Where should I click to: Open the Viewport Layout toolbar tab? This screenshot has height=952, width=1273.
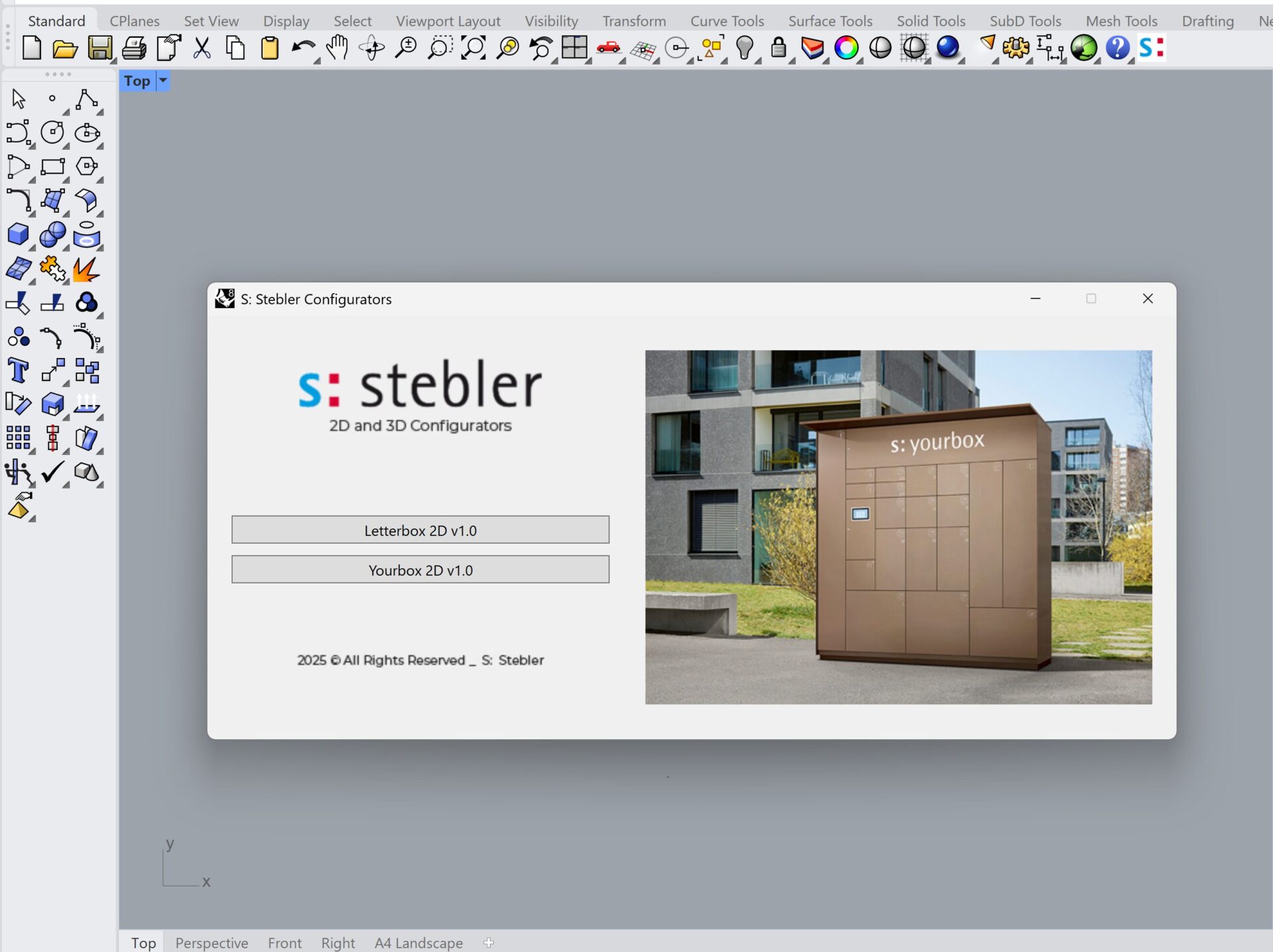click(x=448, y=21)
